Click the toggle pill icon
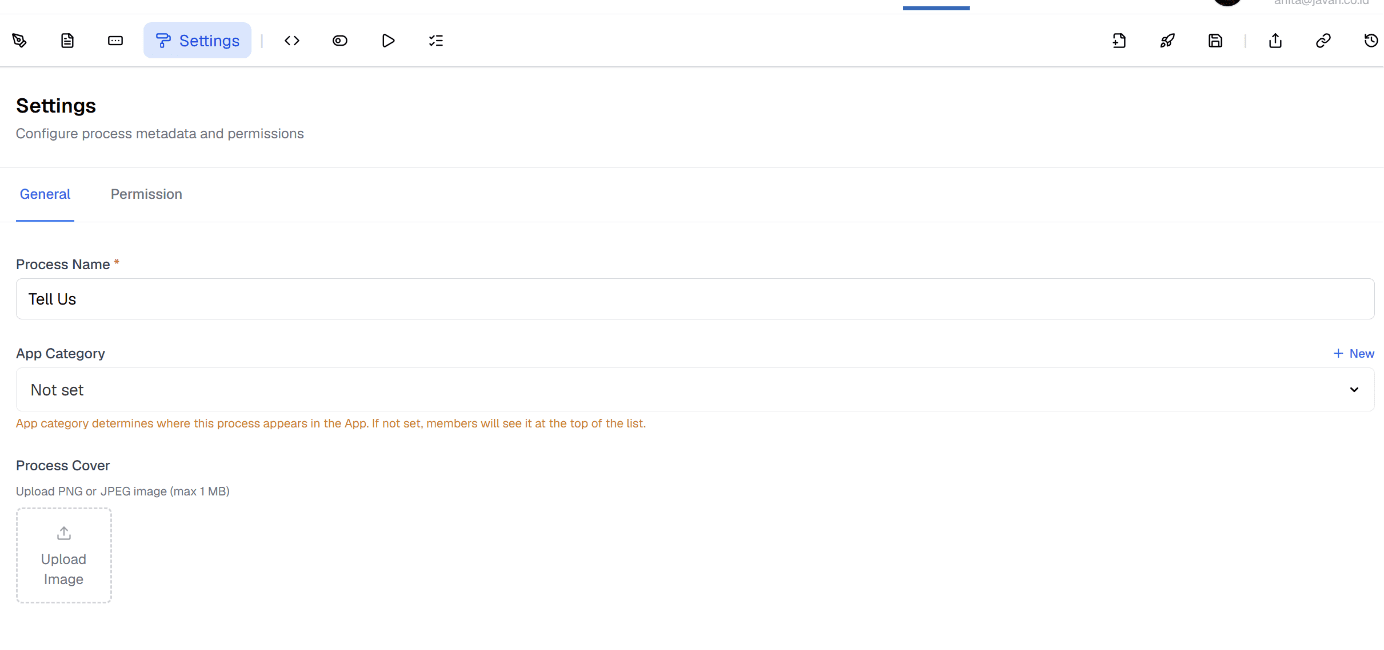Screen dimensions: 1384x650 (x=340, y=41)
